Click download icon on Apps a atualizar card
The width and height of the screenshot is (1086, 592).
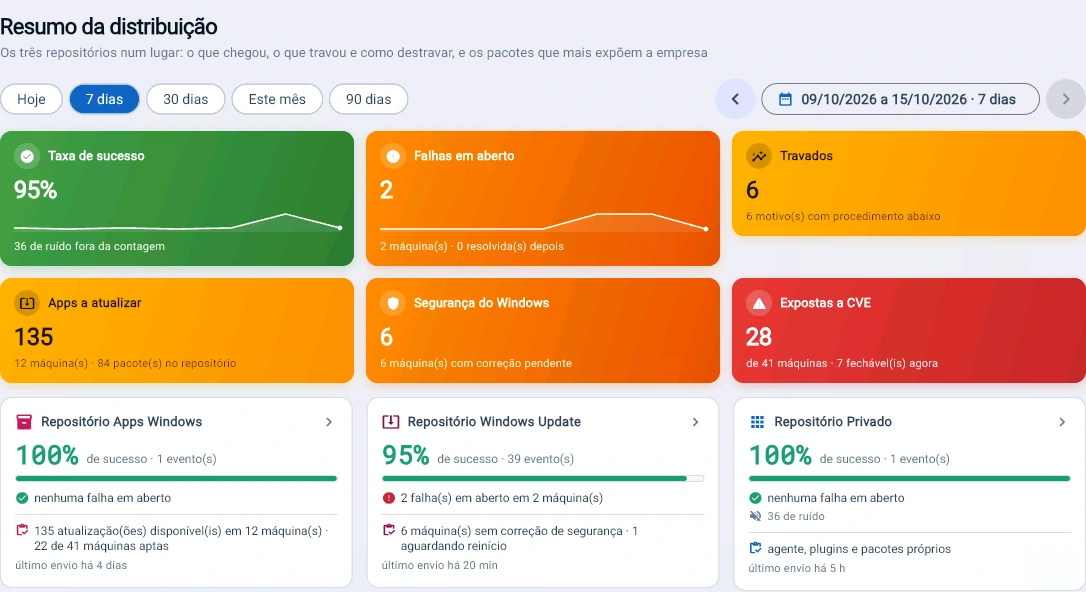(x=27, y=303)
